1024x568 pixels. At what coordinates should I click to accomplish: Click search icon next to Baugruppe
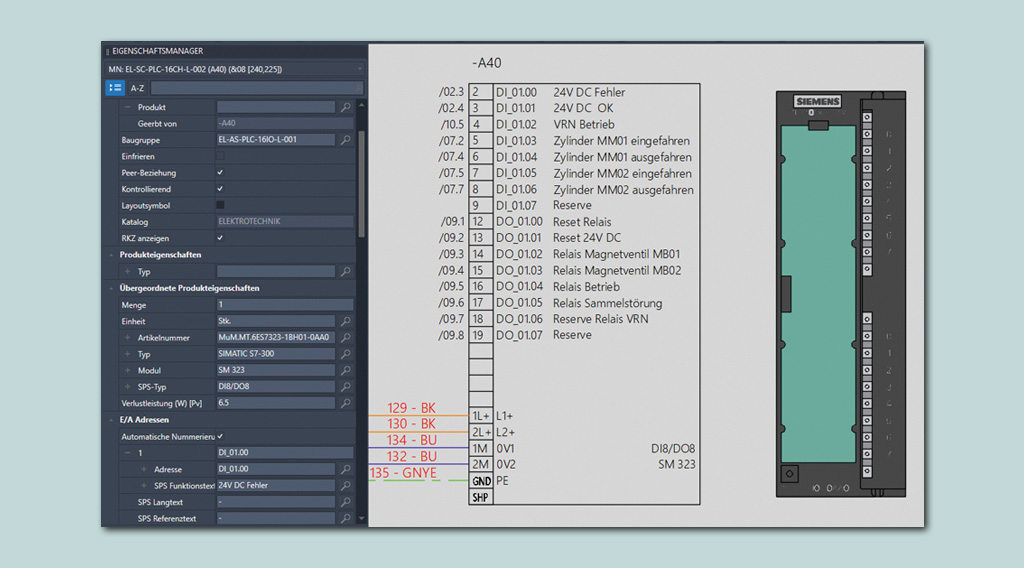point(346,140)
